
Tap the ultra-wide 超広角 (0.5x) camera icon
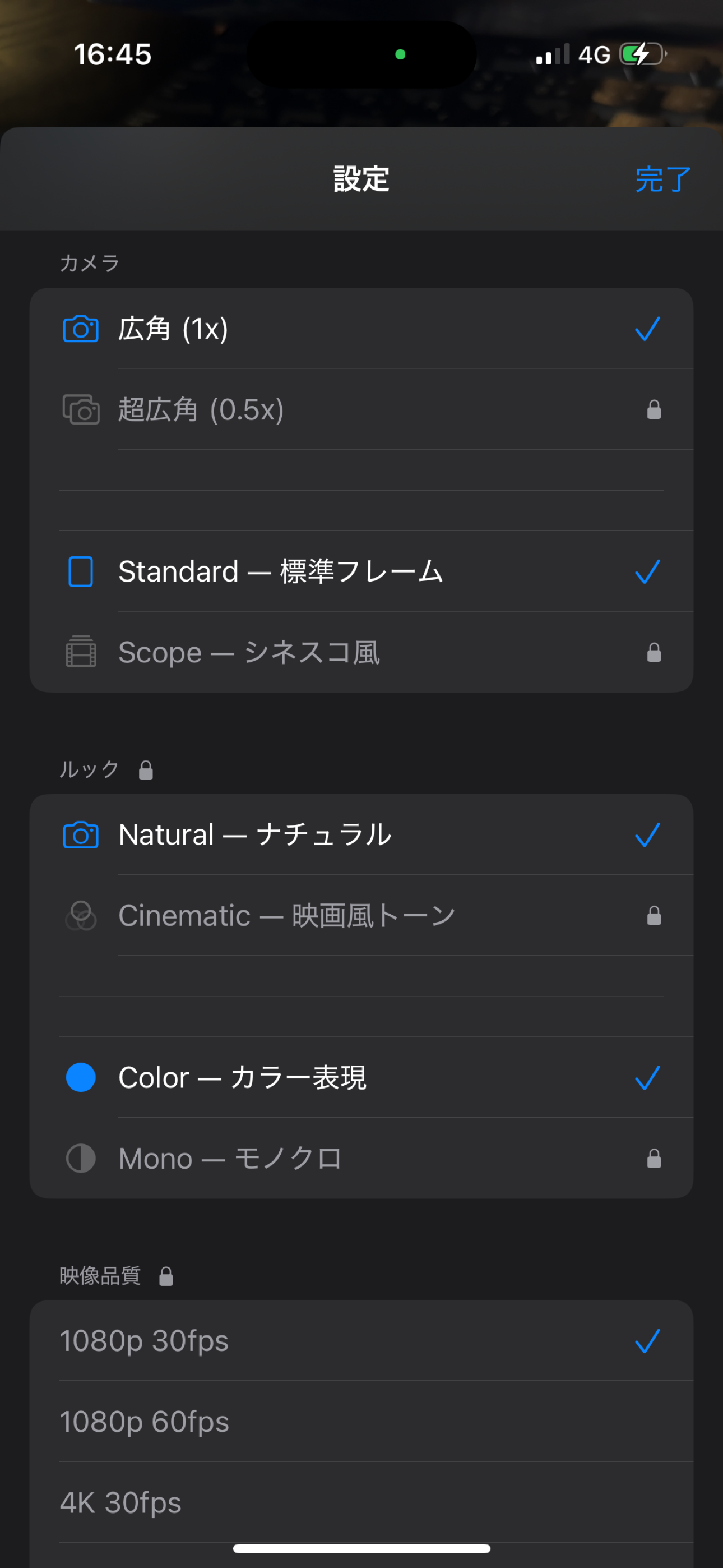(x=81, y=409)
